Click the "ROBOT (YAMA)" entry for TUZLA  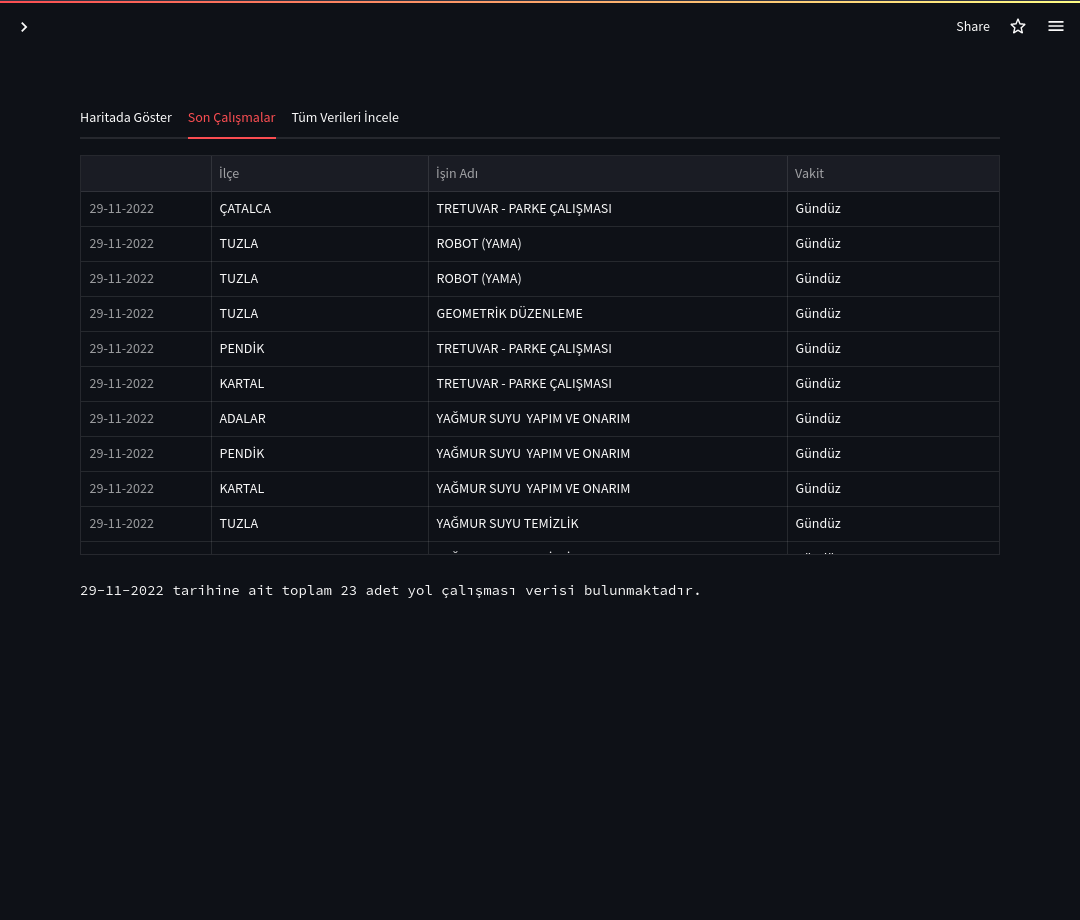pyautogui.click(x=478, y=243)
